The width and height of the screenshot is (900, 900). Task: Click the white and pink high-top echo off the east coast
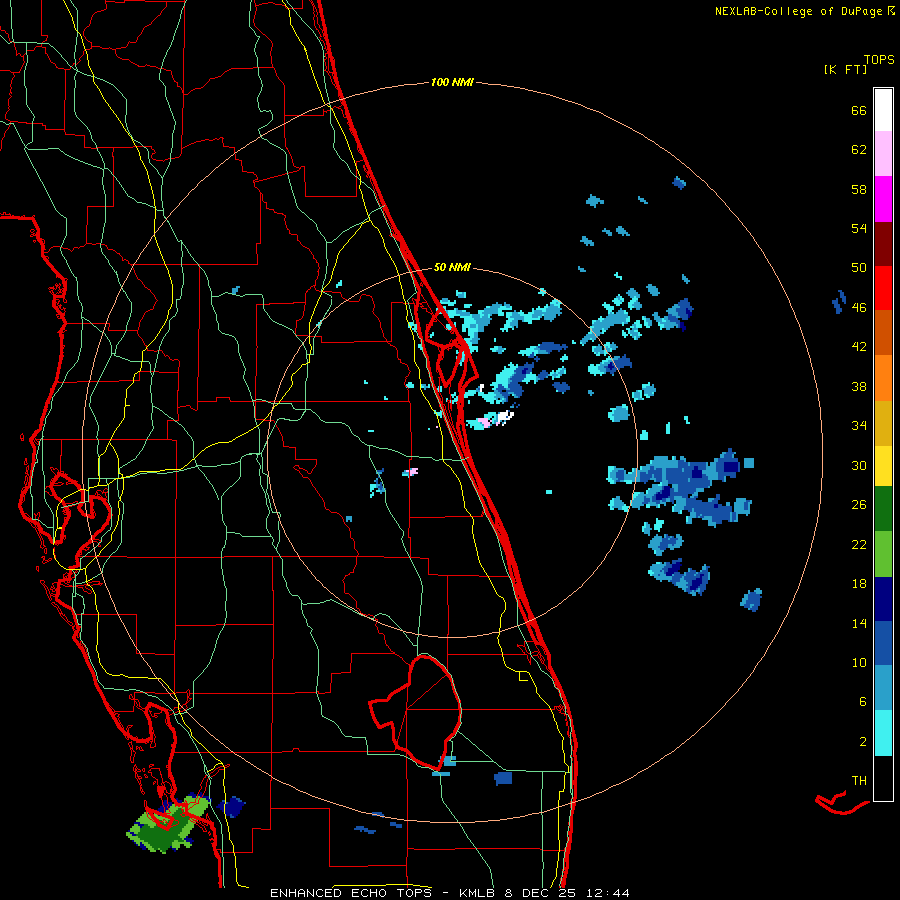tap(490, 420)
